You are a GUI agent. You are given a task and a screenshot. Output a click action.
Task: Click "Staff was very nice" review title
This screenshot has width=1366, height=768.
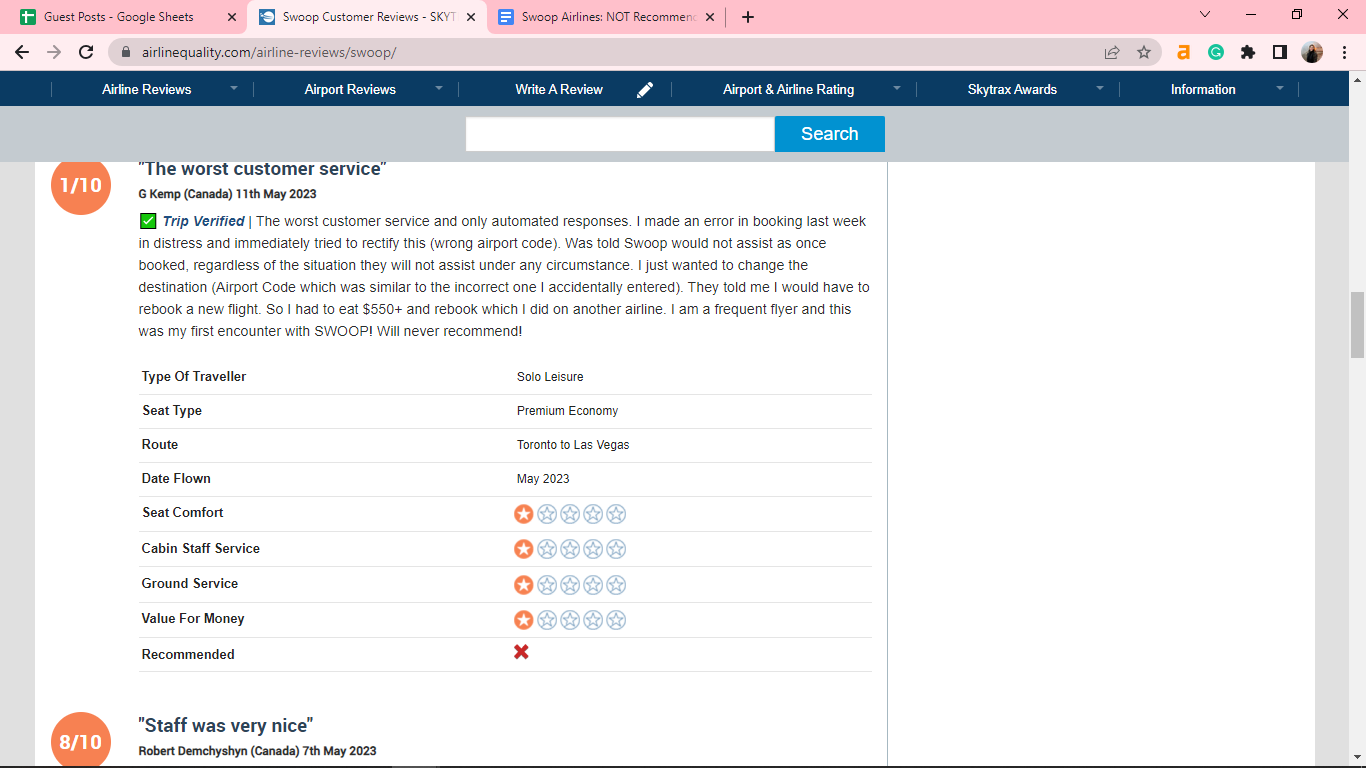(x=226, y=725)
